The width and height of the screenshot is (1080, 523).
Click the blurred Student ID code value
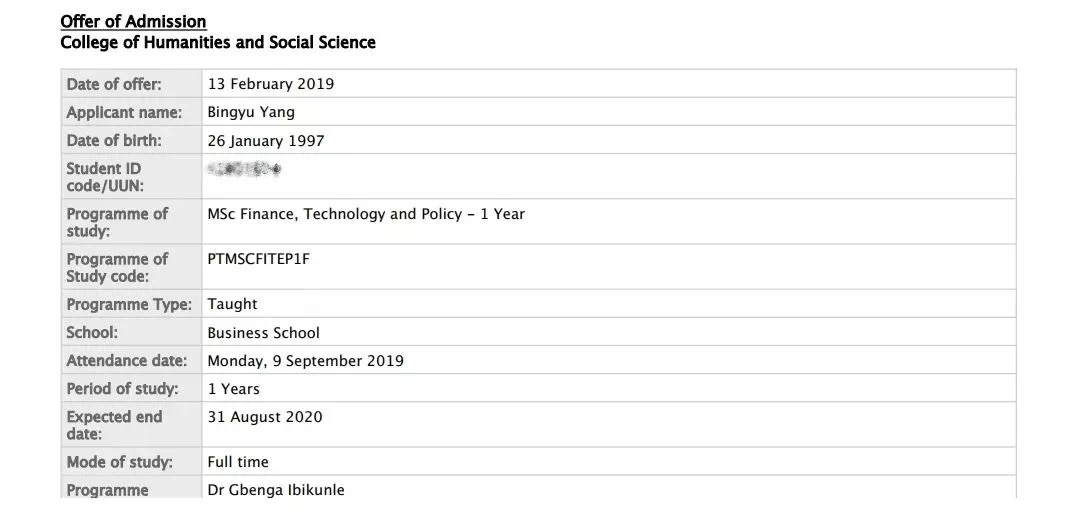(x=244, y=169)
